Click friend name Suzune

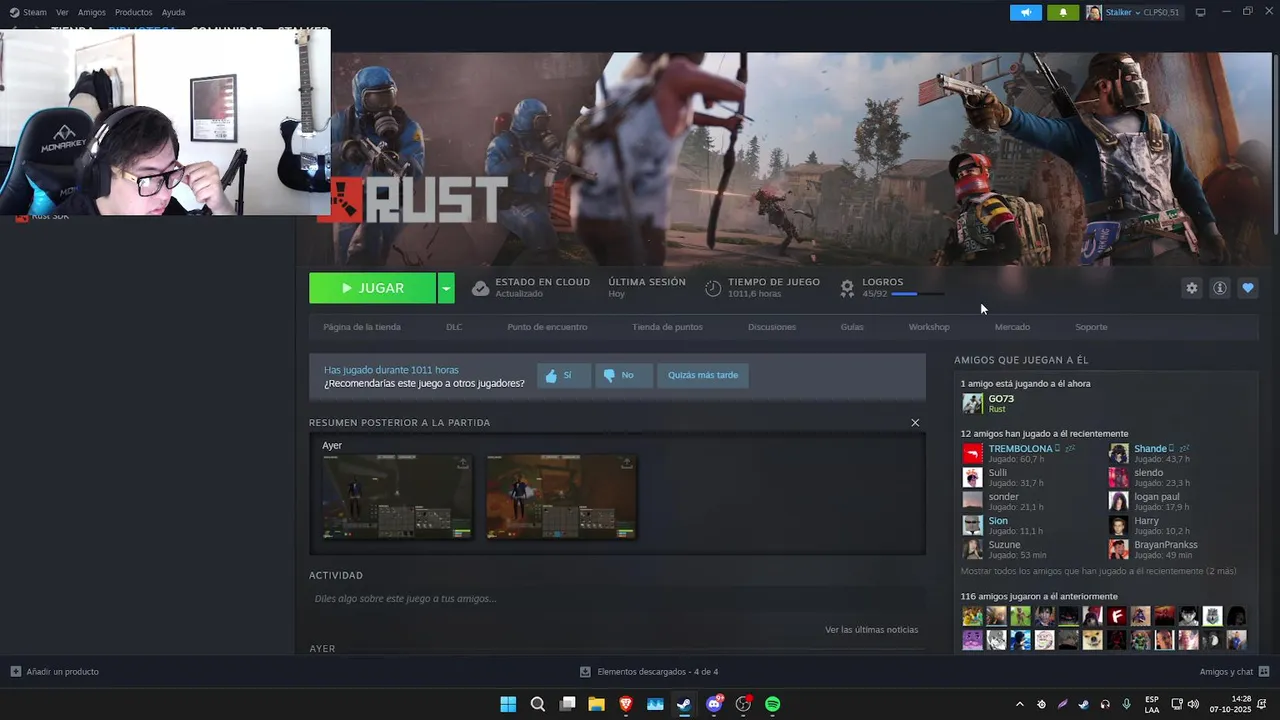[1004, 545]
